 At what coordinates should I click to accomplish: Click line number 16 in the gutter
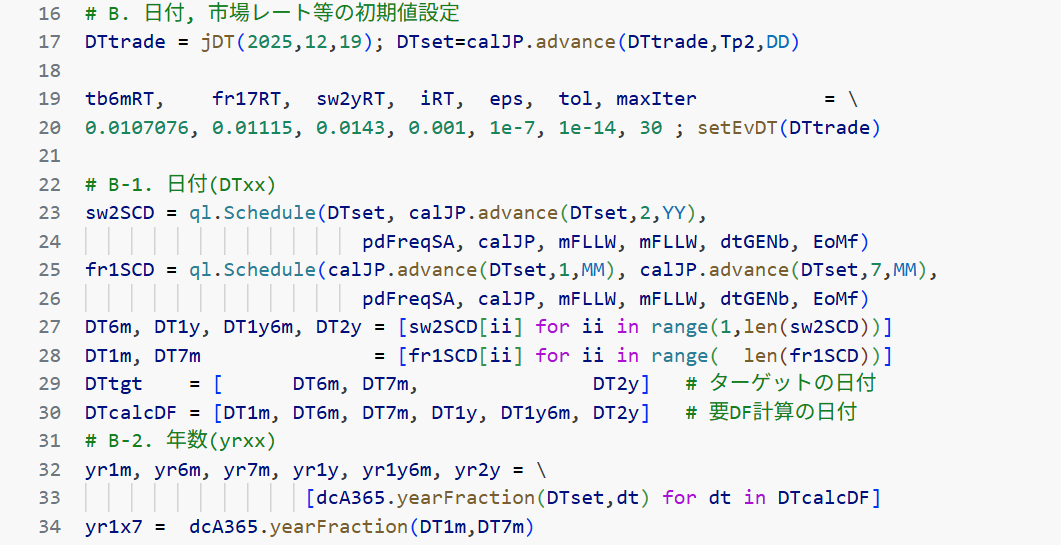(49, 14)
